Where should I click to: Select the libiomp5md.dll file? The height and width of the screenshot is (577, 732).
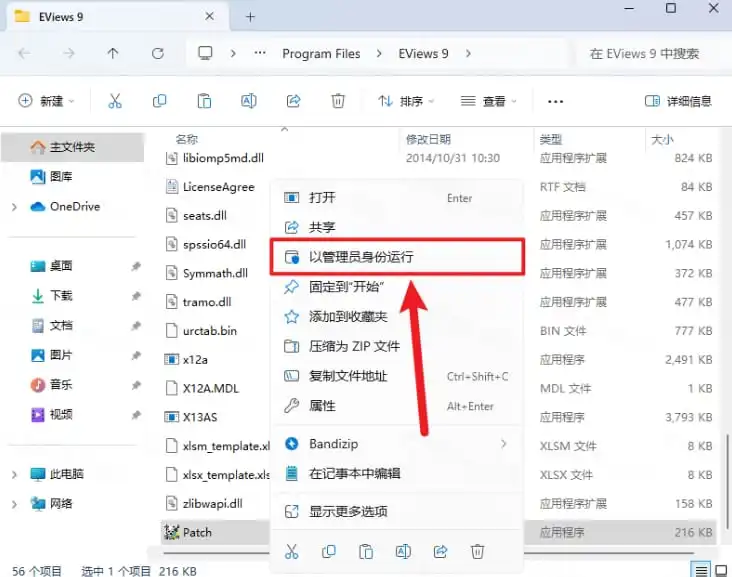tap(223, 158)
